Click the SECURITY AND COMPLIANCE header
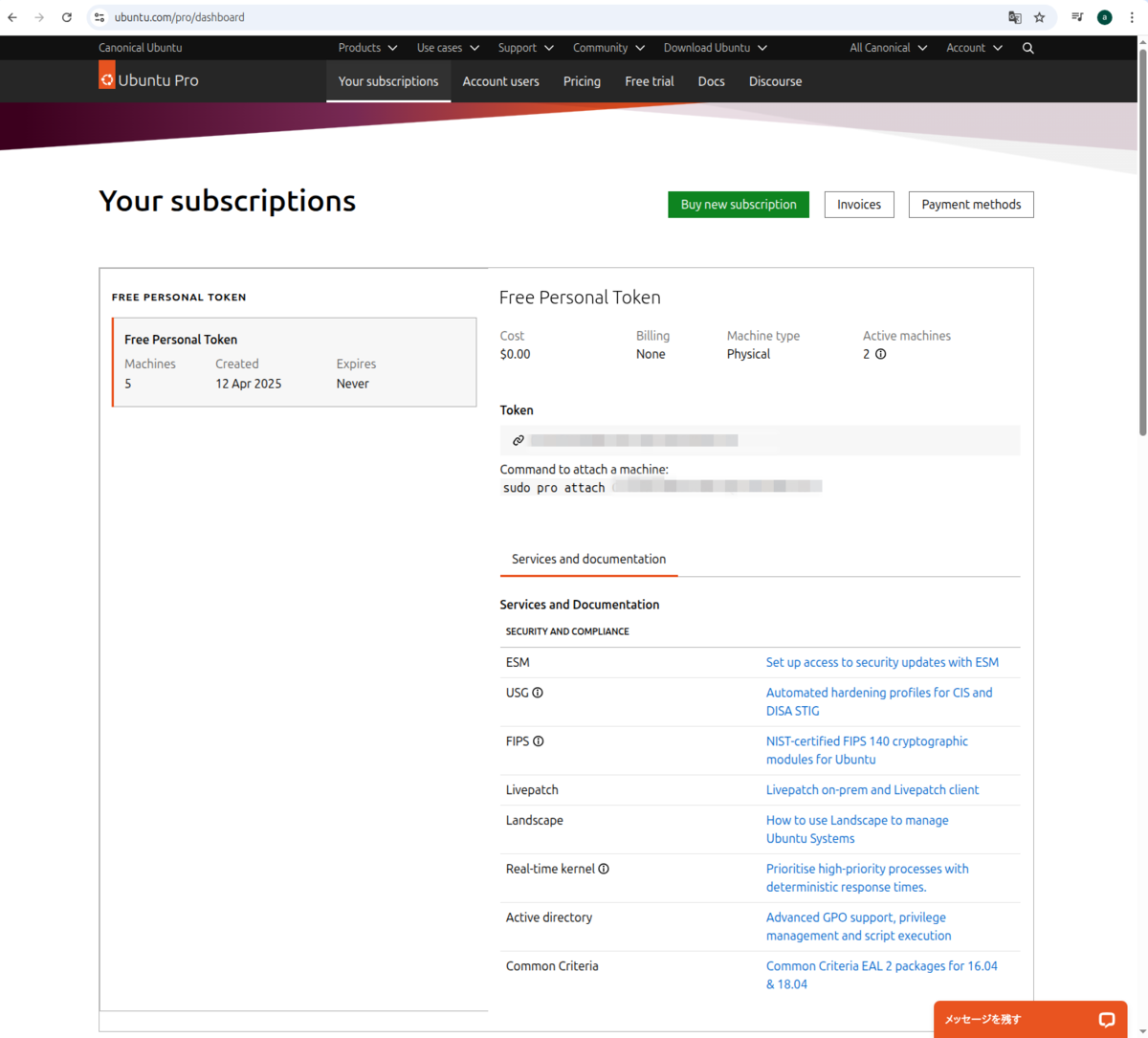Image resolution: width=1148 pixels, height=1038 pixels. (x=567, y=631)
